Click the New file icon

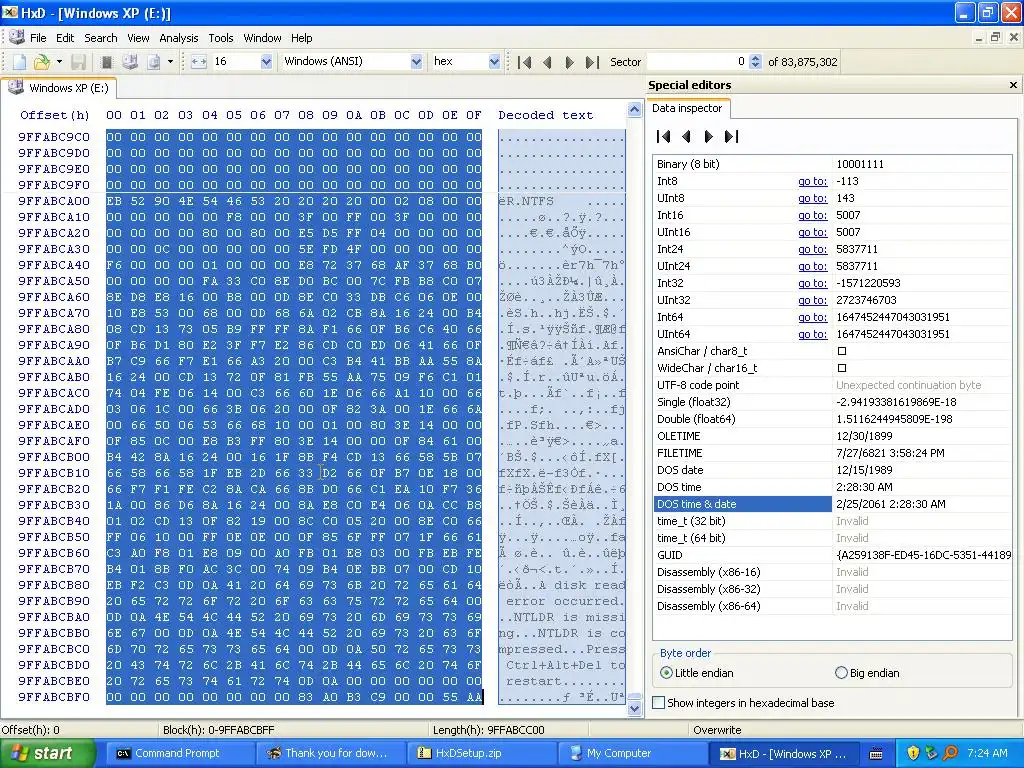click(x=20, y=62)
